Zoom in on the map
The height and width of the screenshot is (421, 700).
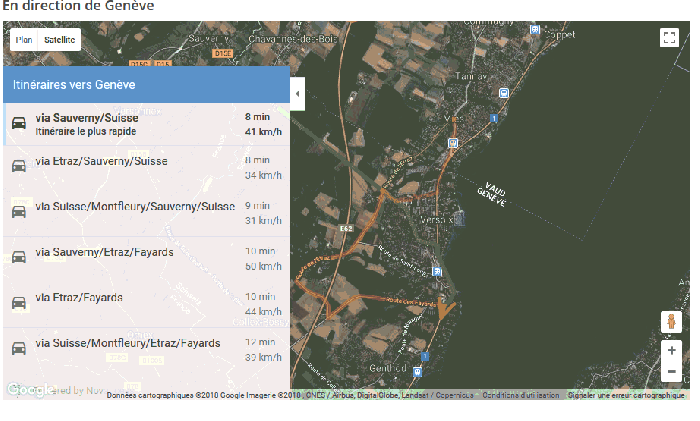click(671, 350)
